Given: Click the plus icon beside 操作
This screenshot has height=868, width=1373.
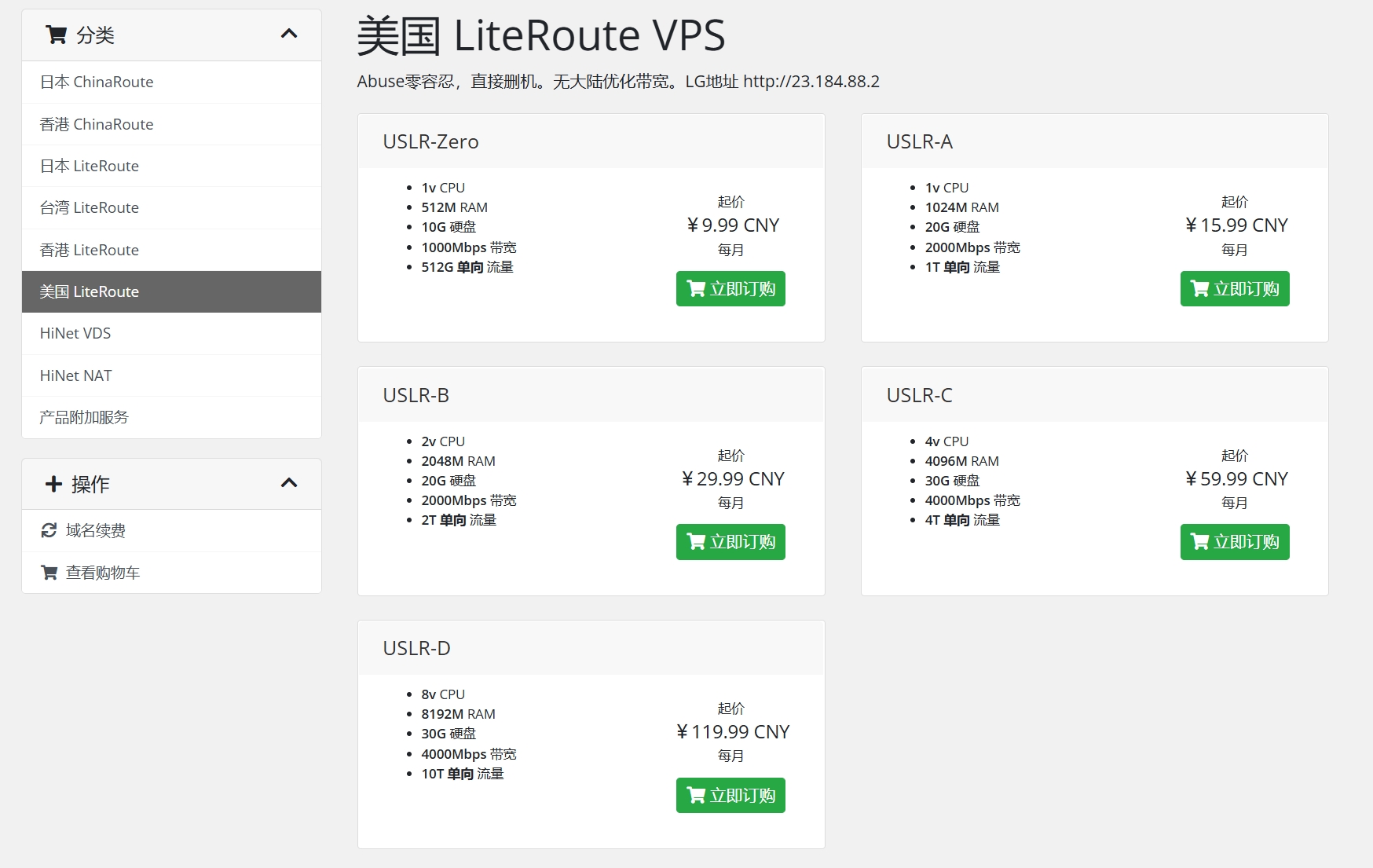Looking at the screenshot, I should 53,484.
